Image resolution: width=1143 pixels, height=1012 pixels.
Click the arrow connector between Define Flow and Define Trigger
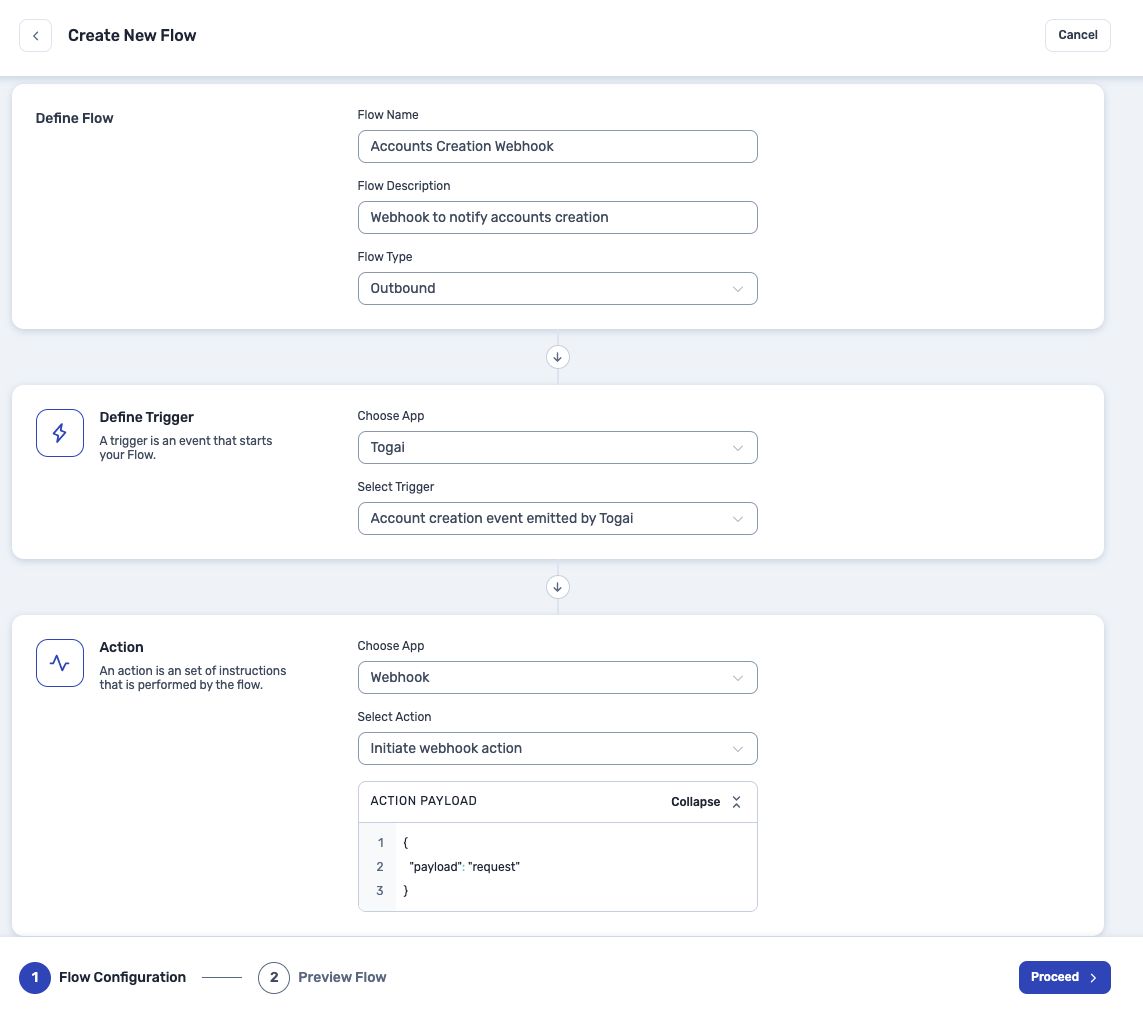(x=557, y=357)
